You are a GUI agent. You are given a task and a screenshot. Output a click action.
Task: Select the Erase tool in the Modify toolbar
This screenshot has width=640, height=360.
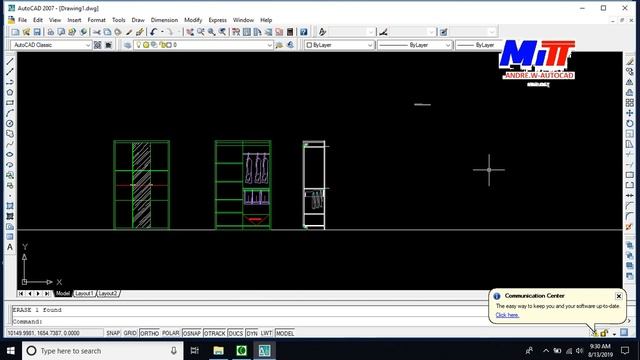point(630,61)
